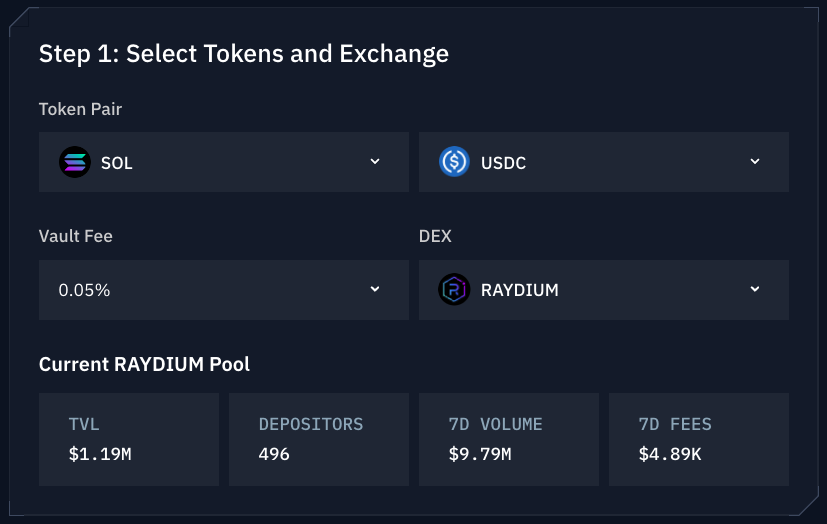Click the 7D Fees $4.89K card

[699, 439]
